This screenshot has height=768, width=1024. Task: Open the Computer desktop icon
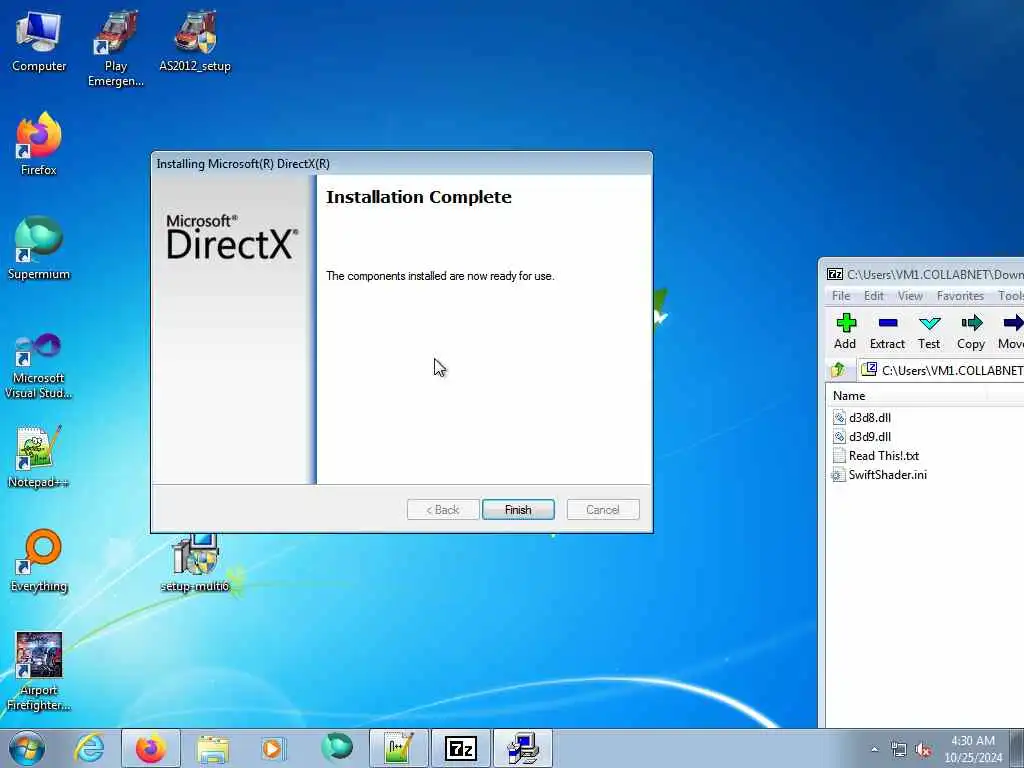coord(39,42)
